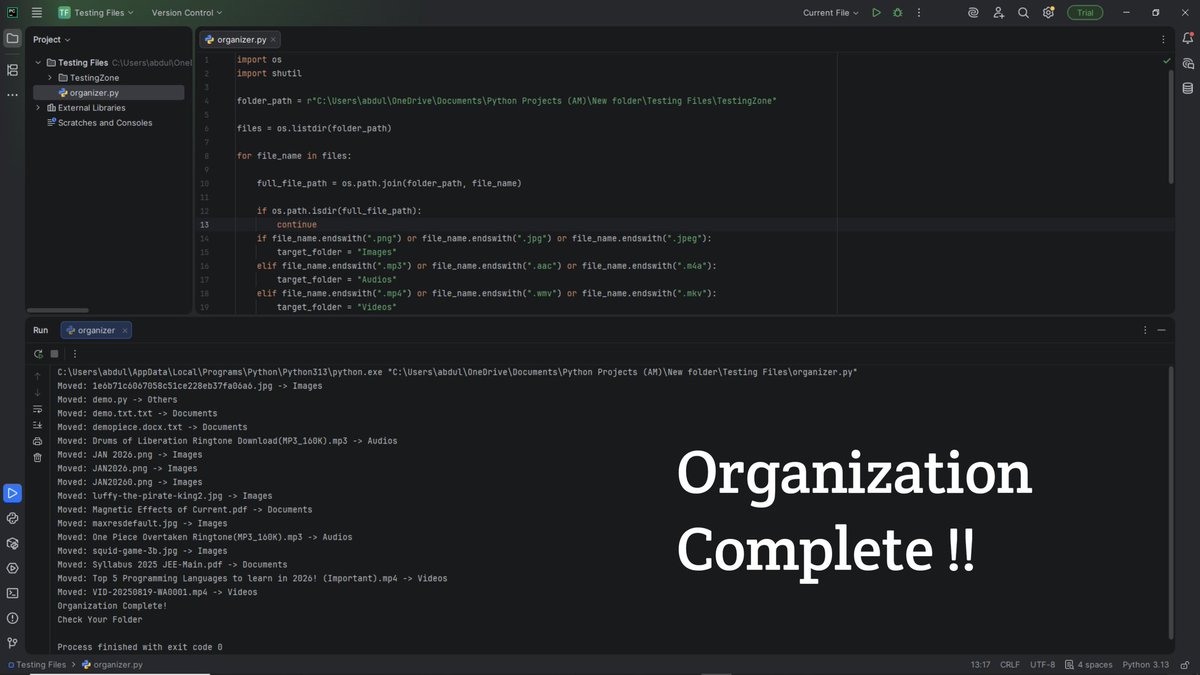This screenshot has width=1200, height=675.
Task: Stop the running process square icon
Action: pyautogui.click(x=54, y=353)
